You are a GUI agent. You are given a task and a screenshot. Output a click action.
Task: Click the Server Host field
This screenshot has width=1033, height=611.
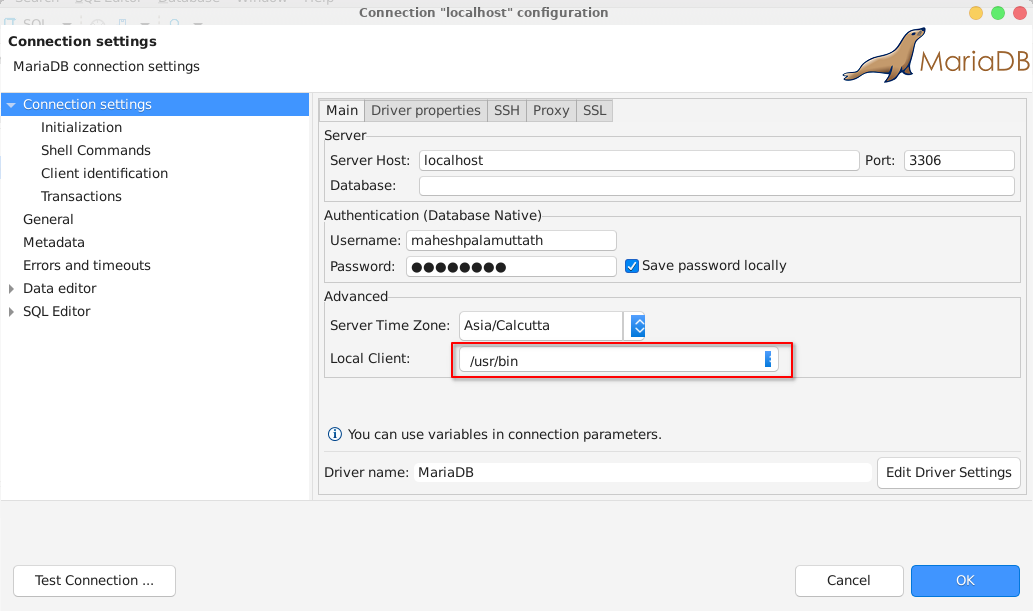(x=639, y=161)
